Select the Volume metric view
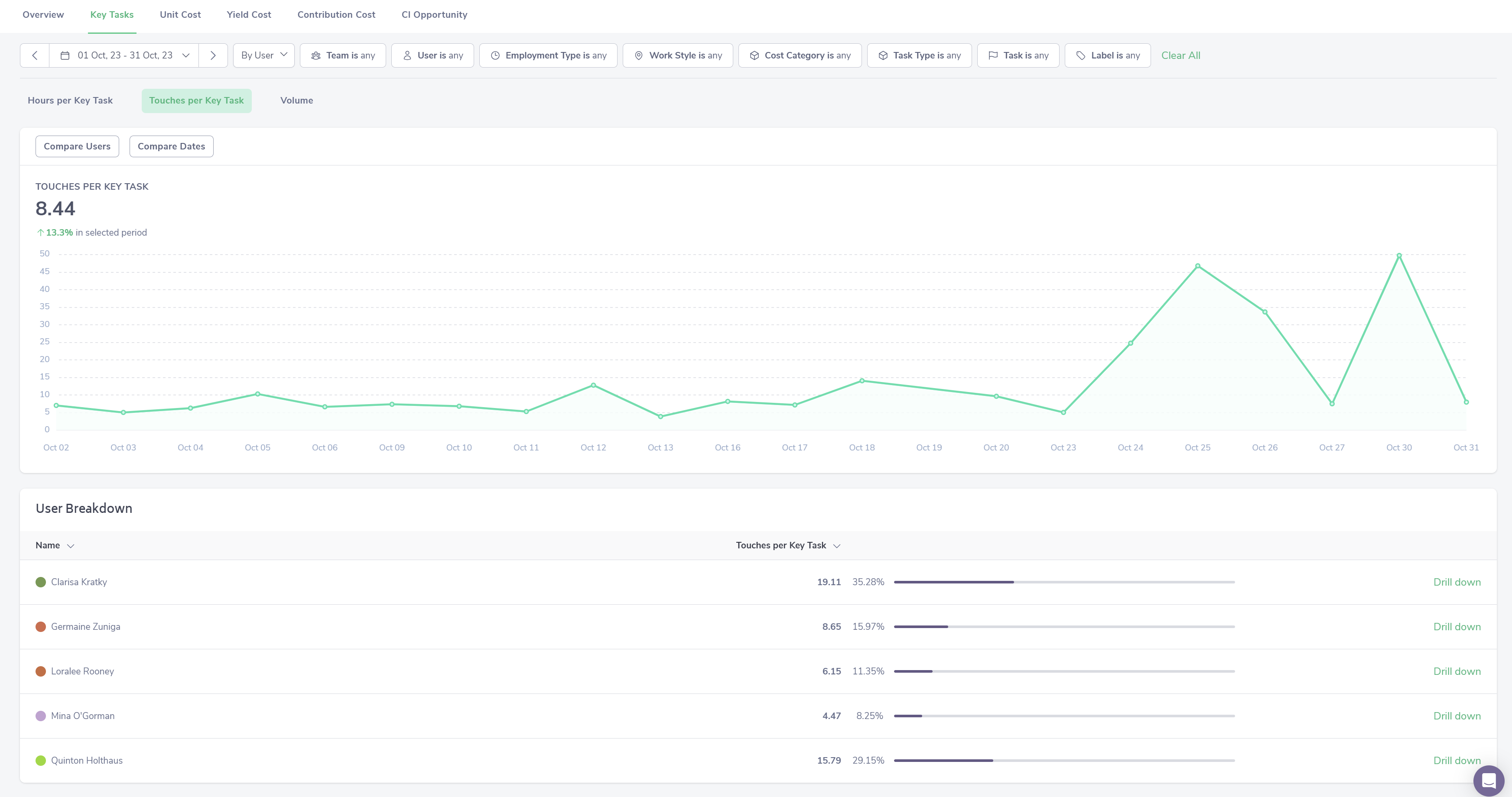This screenshot has height=797, width=1512. coord(296,100)
